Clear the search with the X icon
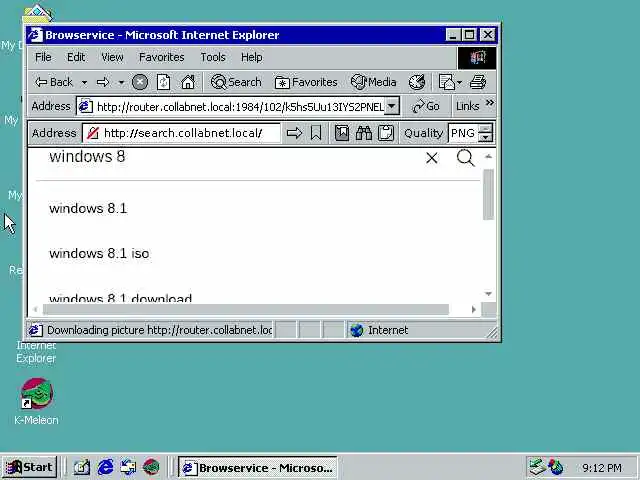The image size is (640, 480). pos(432,158)
